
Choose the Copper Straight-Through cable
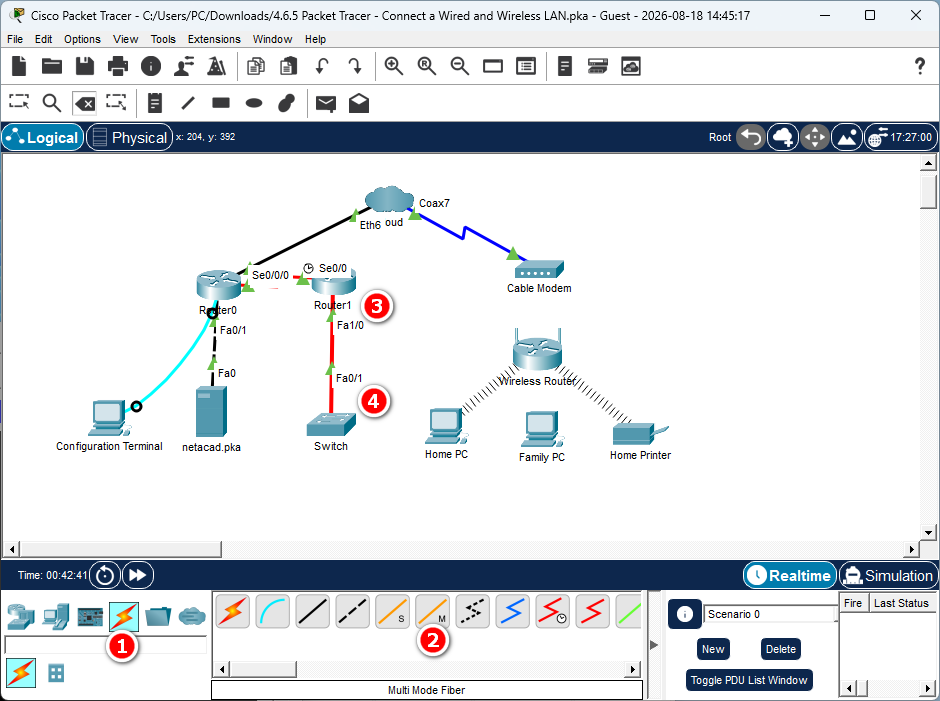(x=312, y=611)
